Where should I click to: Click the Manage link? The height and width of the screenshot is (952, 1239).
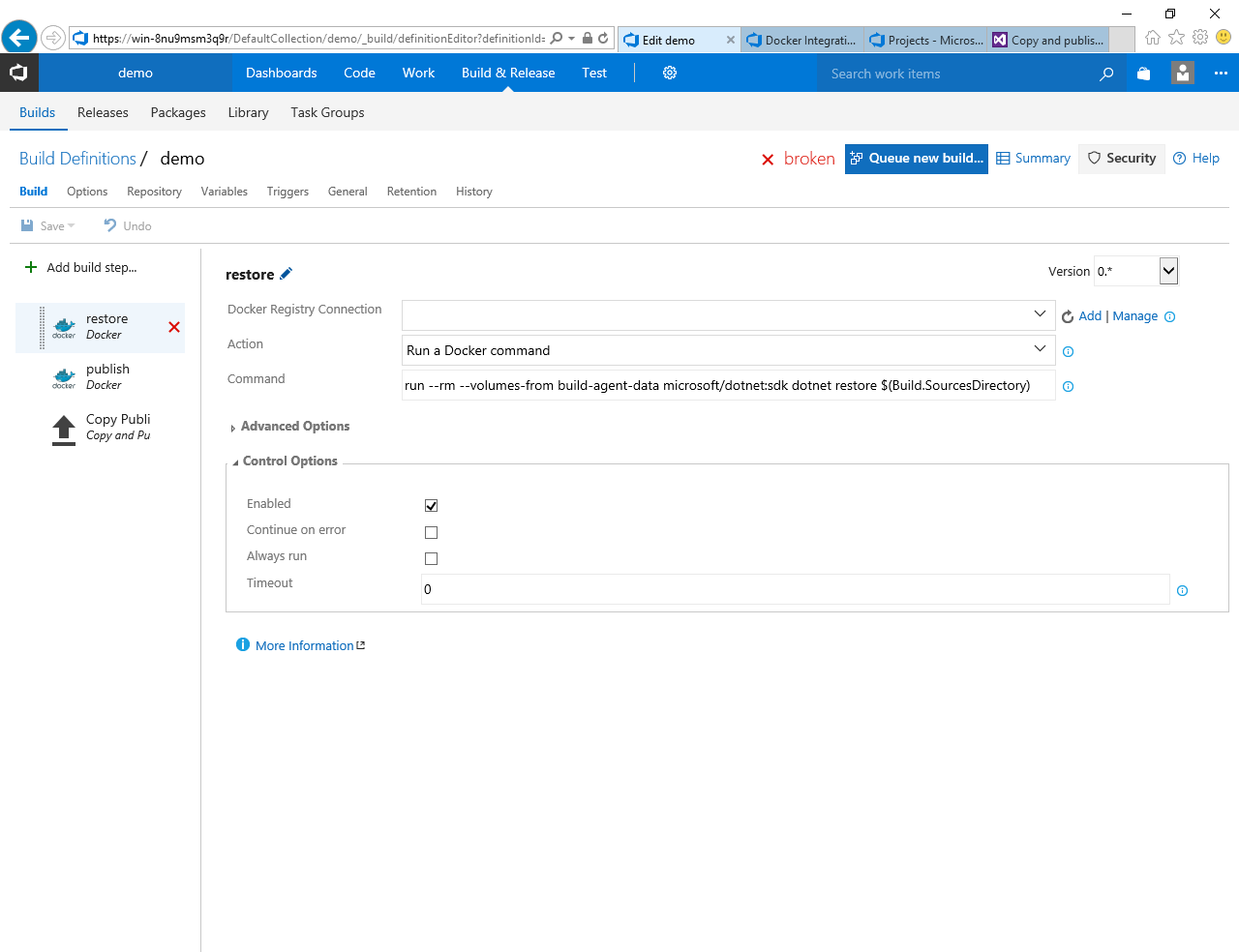[1135, 316]
